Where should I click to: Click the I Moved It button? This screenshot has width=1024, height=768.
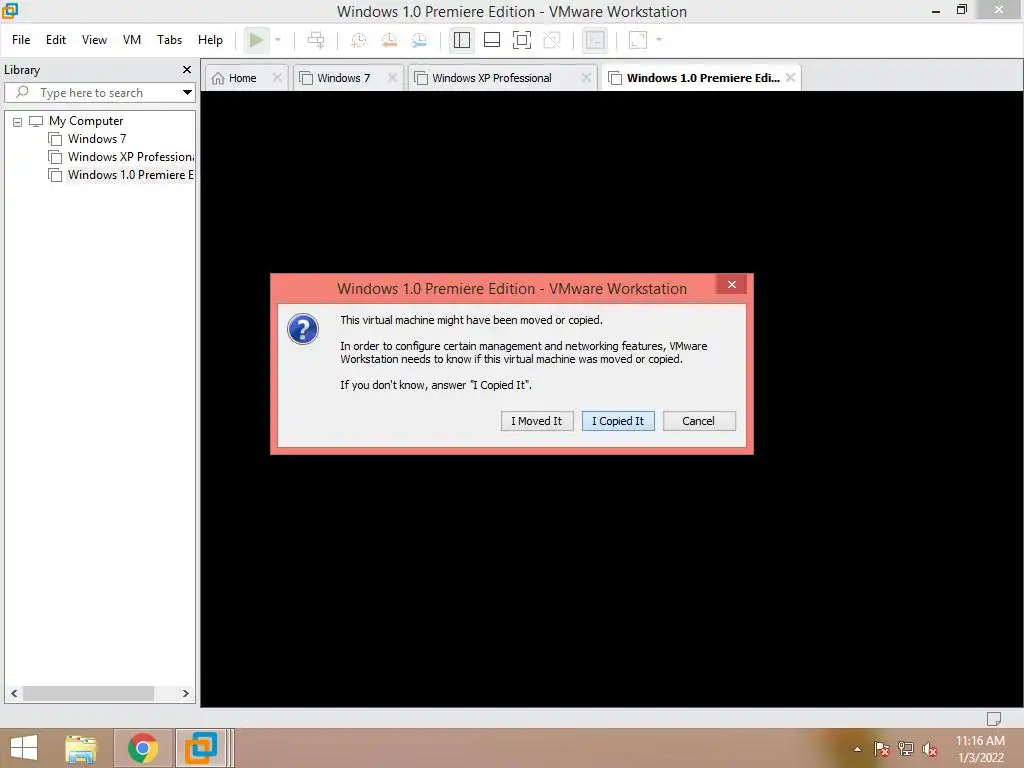pyautogui.click(x=537, y=421)
